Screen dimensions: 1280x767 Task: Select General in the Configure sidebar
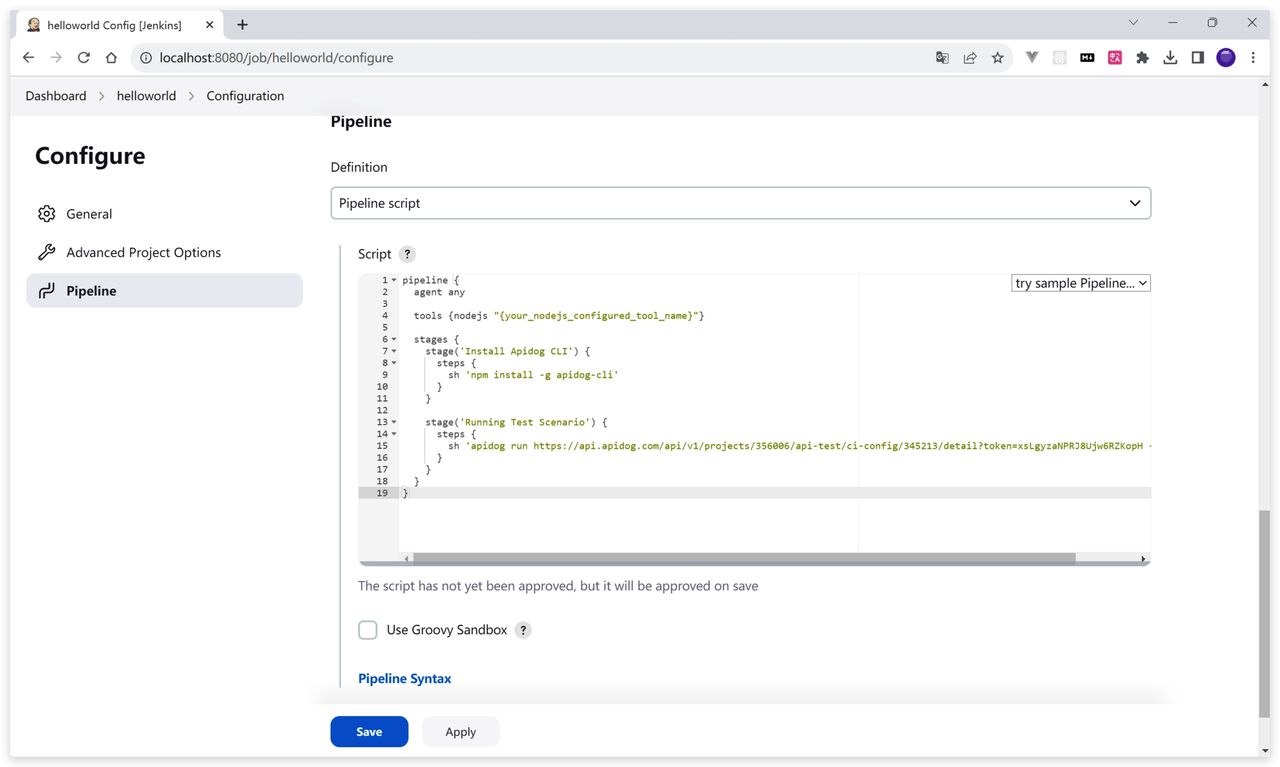point(89,214)
